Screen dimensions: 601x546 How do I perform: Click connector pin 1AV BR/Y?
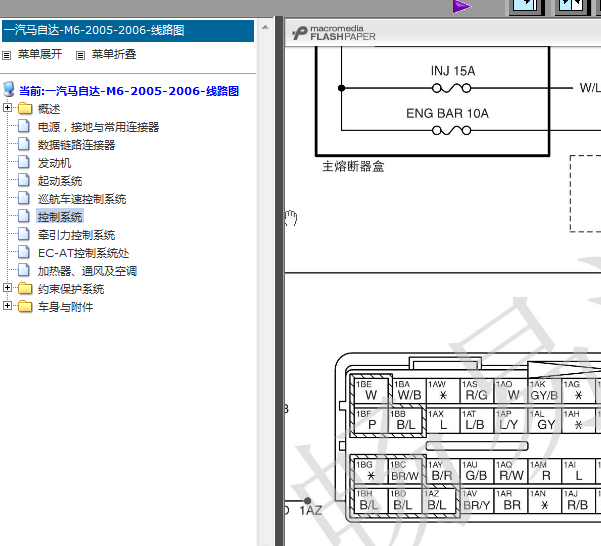tap(477, 501)
